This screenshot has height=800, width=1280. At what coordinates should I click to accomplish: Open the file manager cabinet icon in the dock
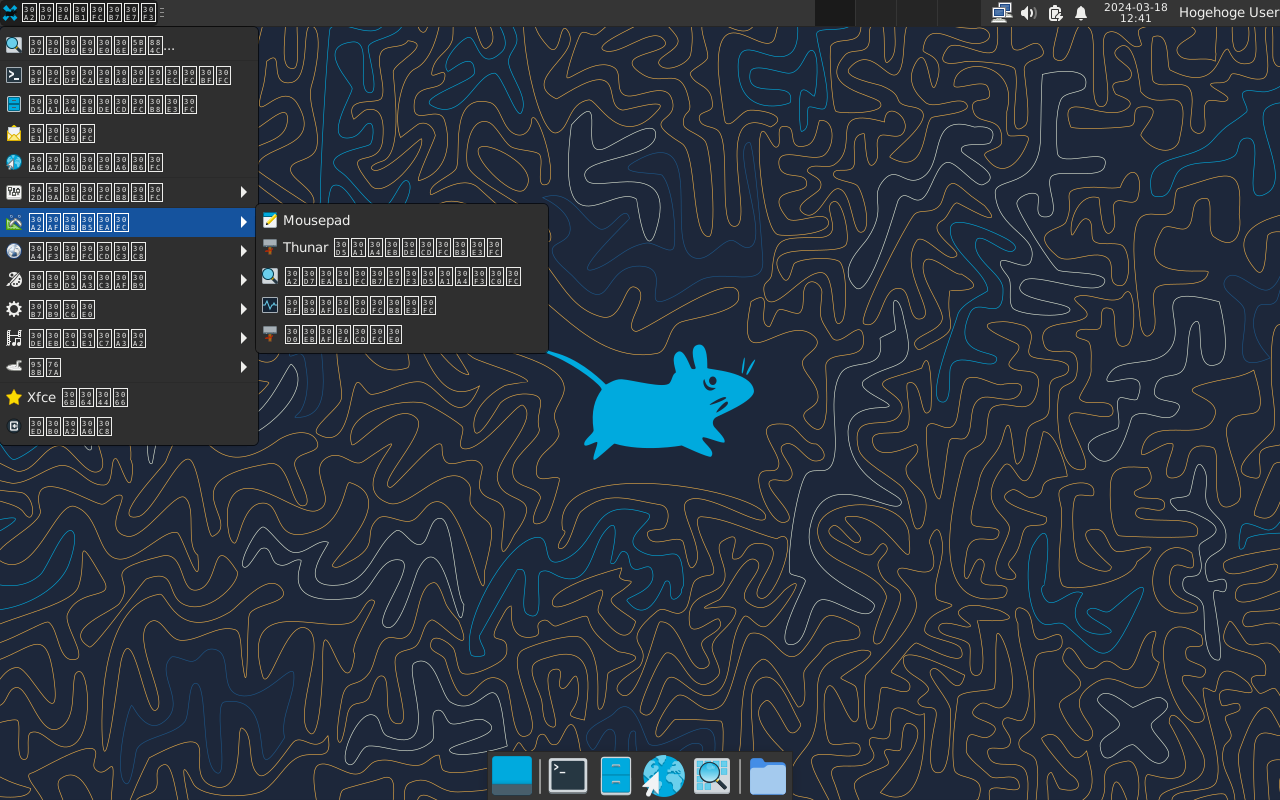point(616,776)
